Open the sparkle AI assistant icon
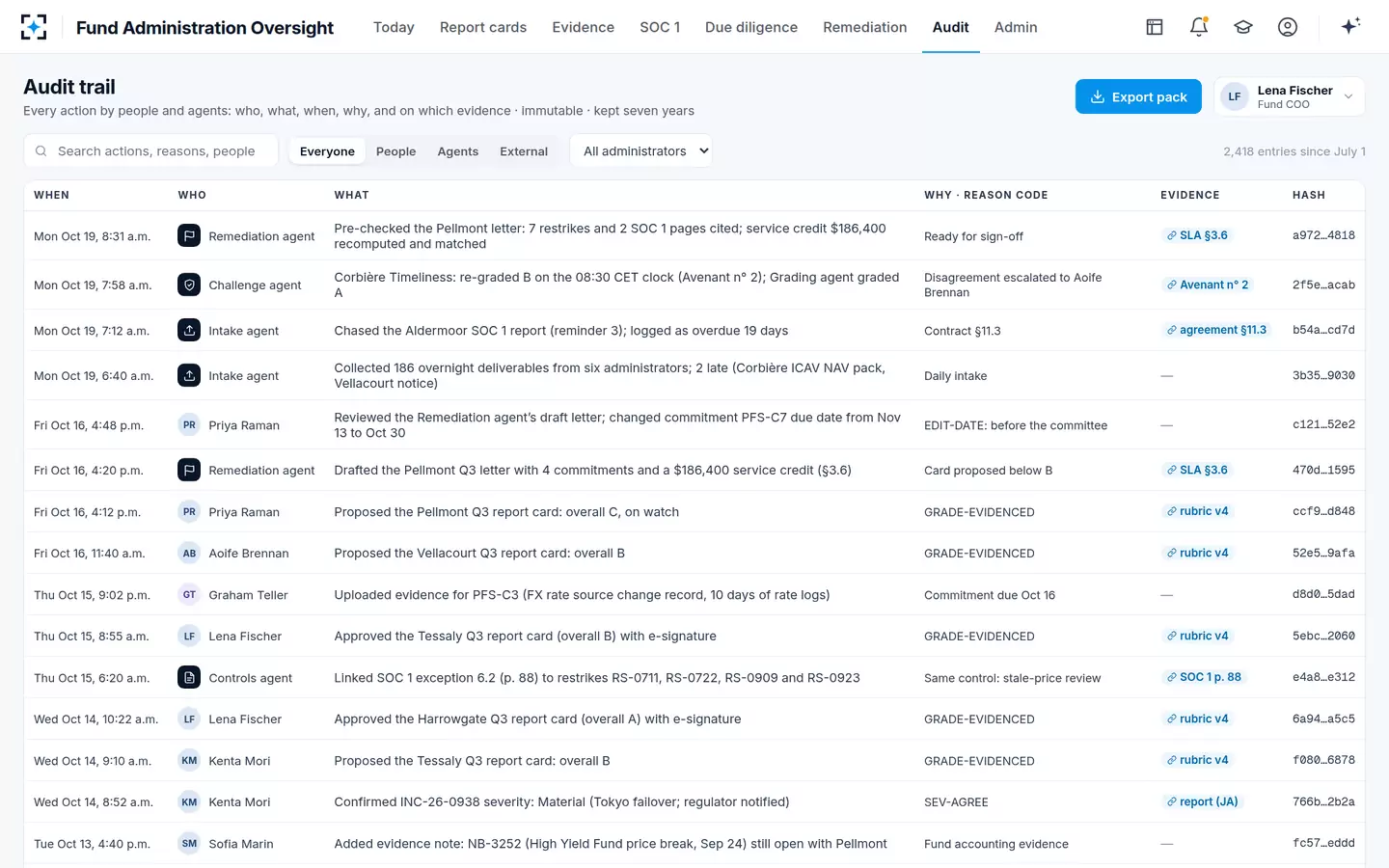The width and height of the screenshot is (1389, 868). coord(1350,26)
